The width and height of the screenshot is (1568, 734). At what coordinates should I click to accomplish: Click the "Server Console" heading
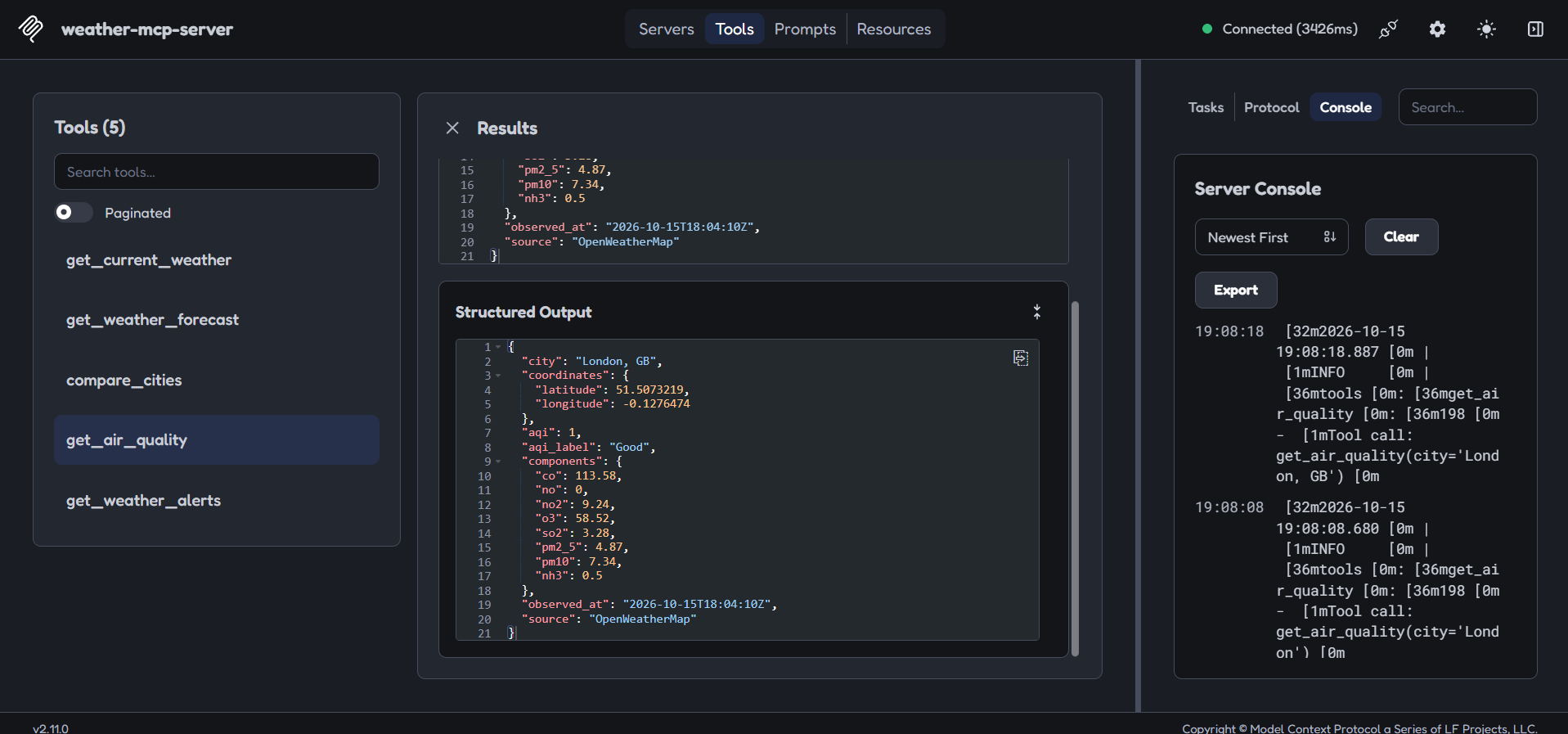pyautogui.click(x=1257, y=189)
